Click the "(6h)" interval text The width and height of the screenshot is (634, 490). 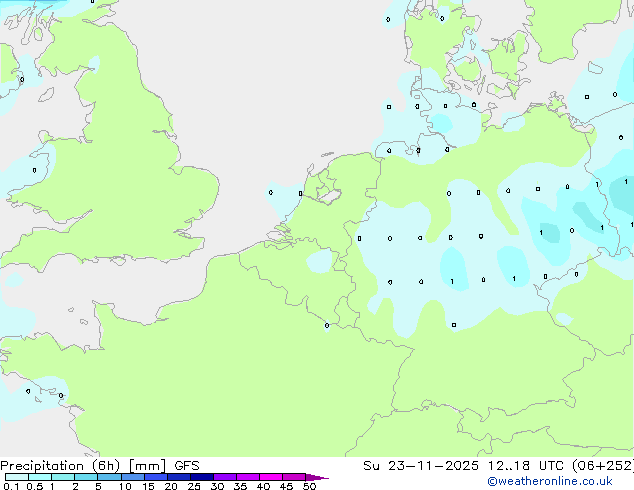tap(106, 466)
